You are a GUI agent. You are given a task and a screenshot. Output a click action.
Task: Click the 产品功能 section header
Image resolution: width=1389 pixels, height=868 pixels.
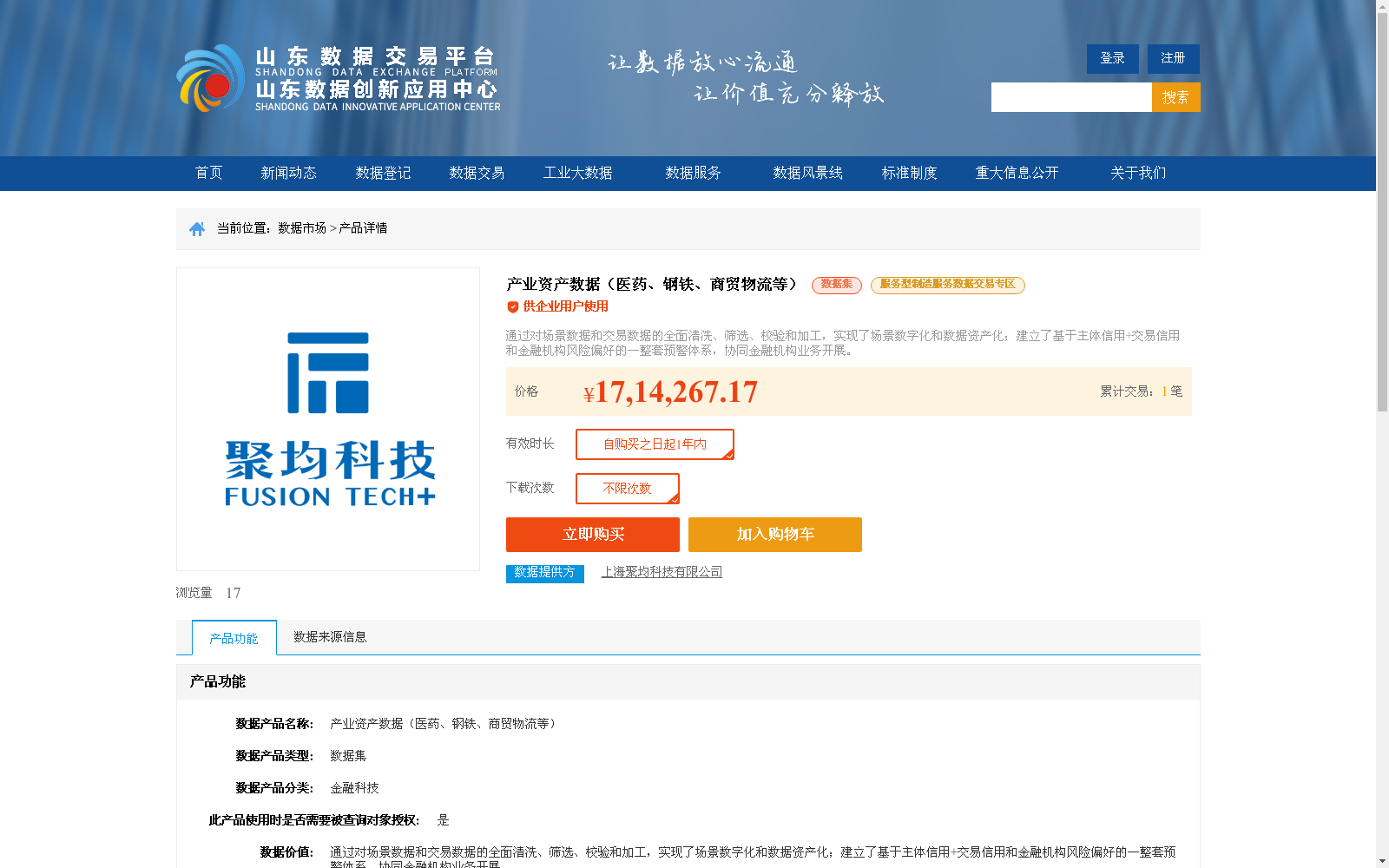218,682
